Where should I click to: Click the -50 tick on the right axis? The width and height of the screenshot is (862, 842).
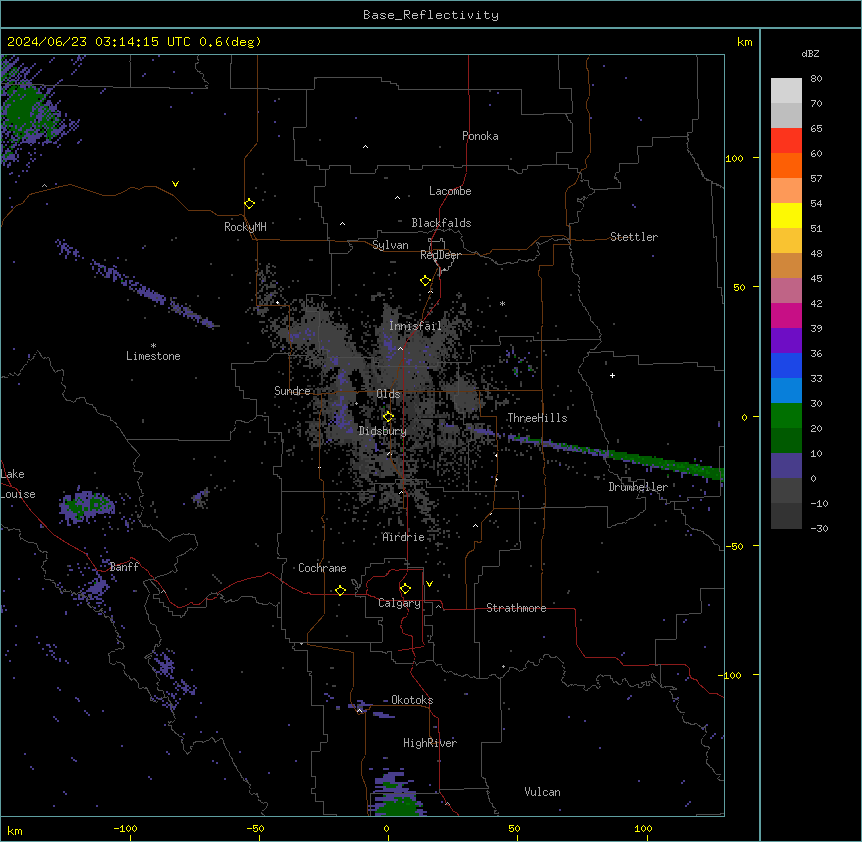click(734, 546)
